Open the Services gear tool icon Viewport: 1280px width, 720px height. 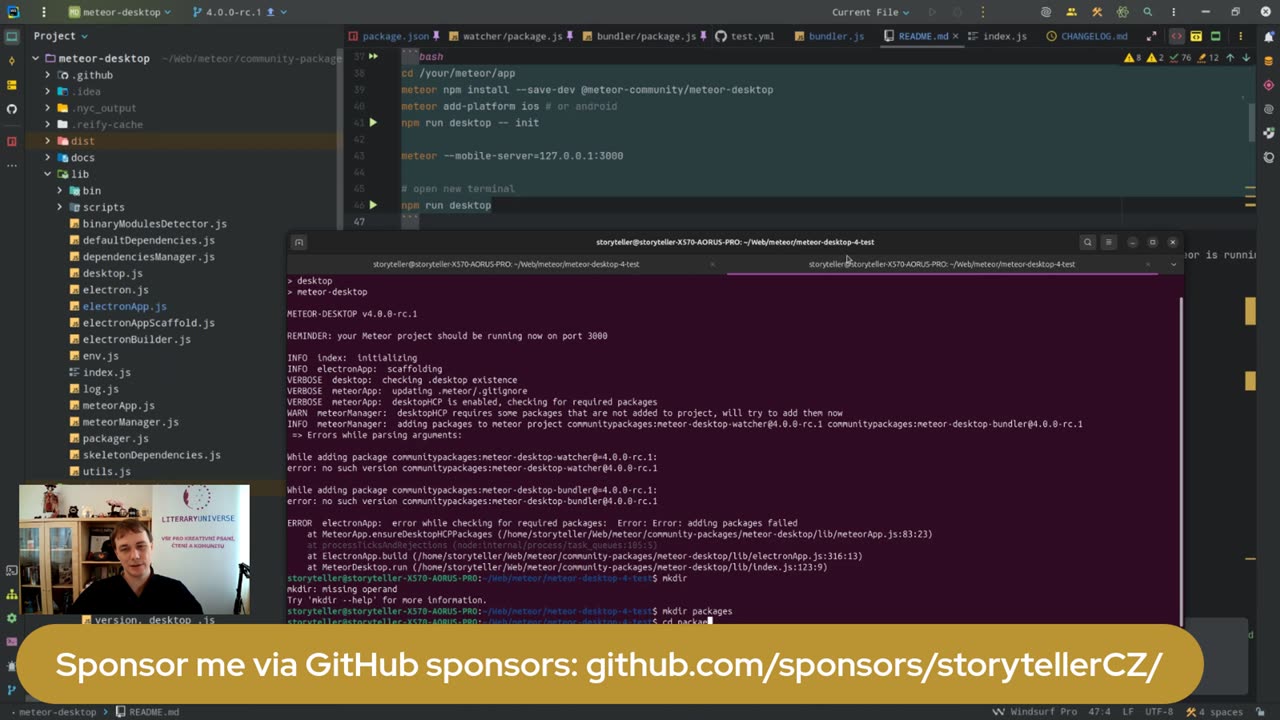coord(12,618)
